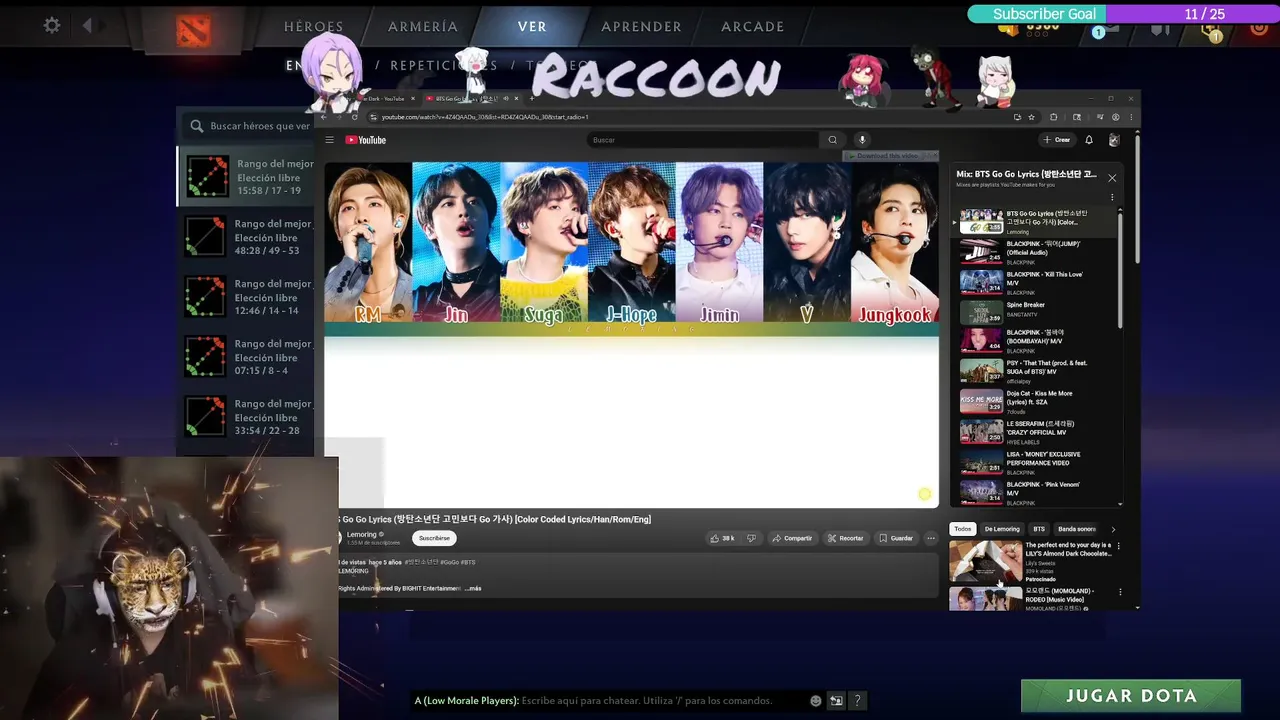The height and width of the screenshot is (720, 1280).
Task: Show more filter chips arrow
Action: point(1113,529)
